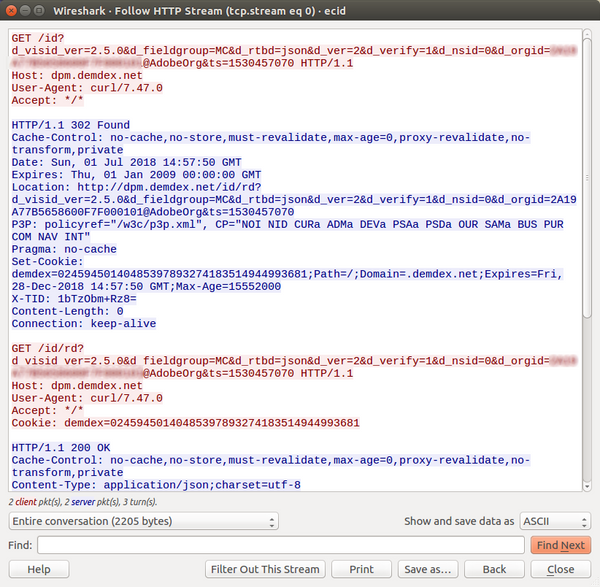
Task: Focus the Find text input field
Action: point(281,545)
